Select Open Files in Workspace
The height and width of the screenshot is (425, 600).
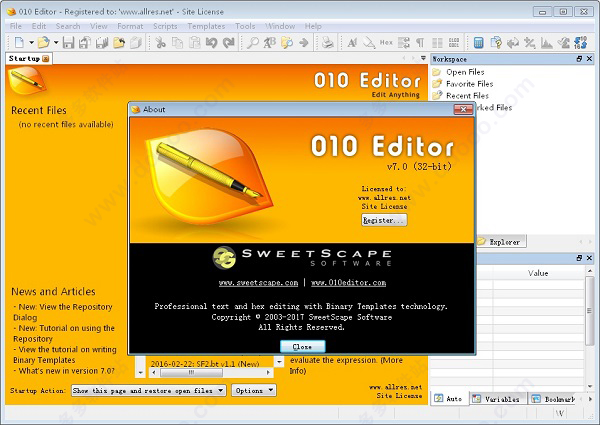click(x=465, y=72)
